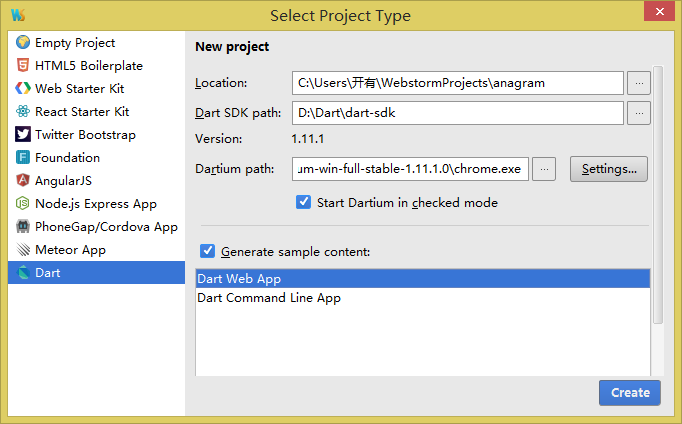Screen dimensions: 682x424
Task: Click the PhoneGap/Cordova robot icon
Action: tap(23, 226)
